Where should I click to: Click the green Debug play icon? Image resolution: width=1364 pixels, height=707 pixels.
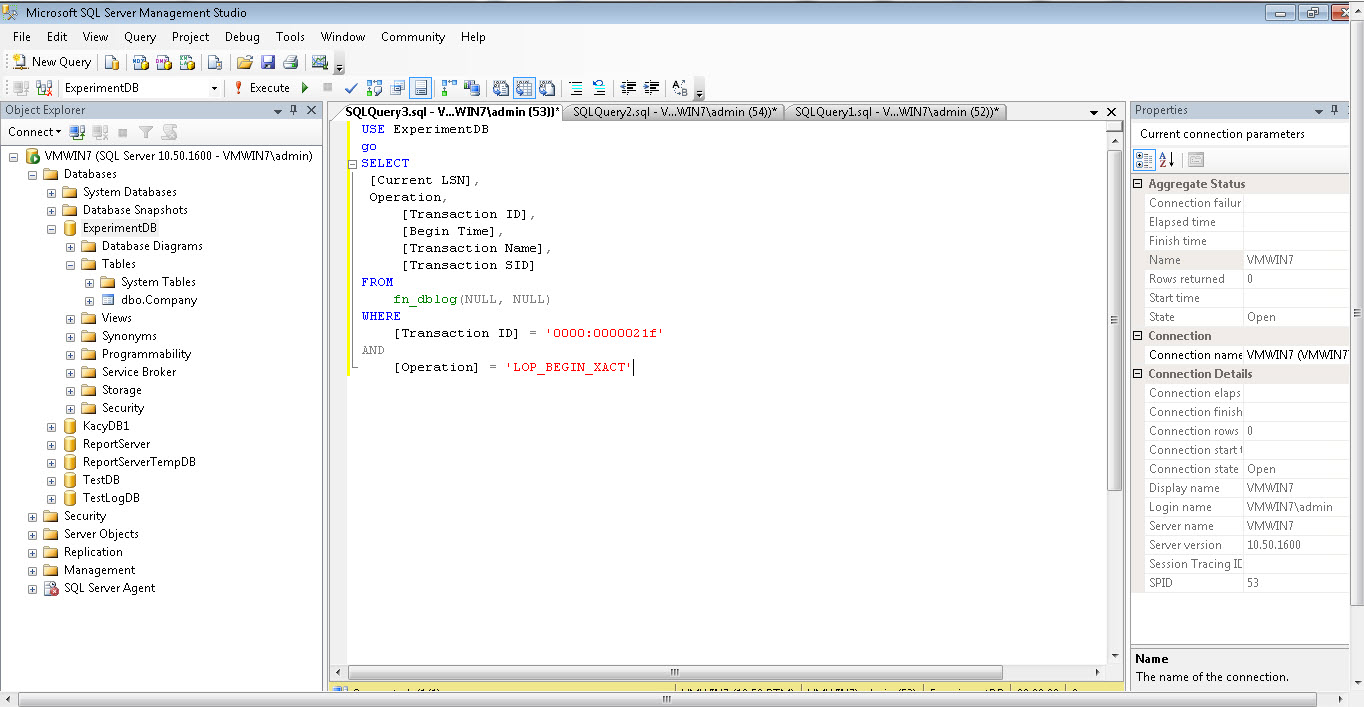(x=305, y=88)
